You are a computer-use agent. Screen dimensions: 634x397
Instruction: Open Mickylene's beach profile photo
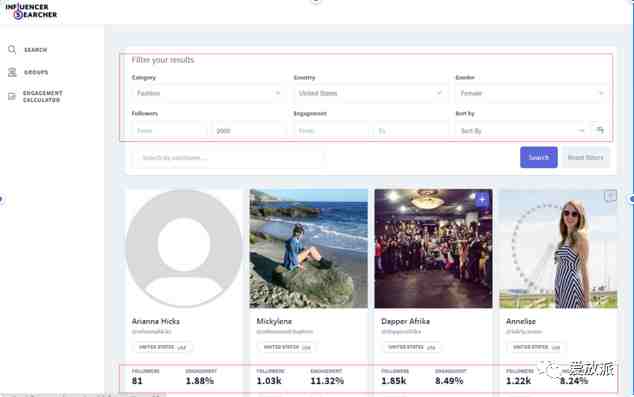pos(309,248)
